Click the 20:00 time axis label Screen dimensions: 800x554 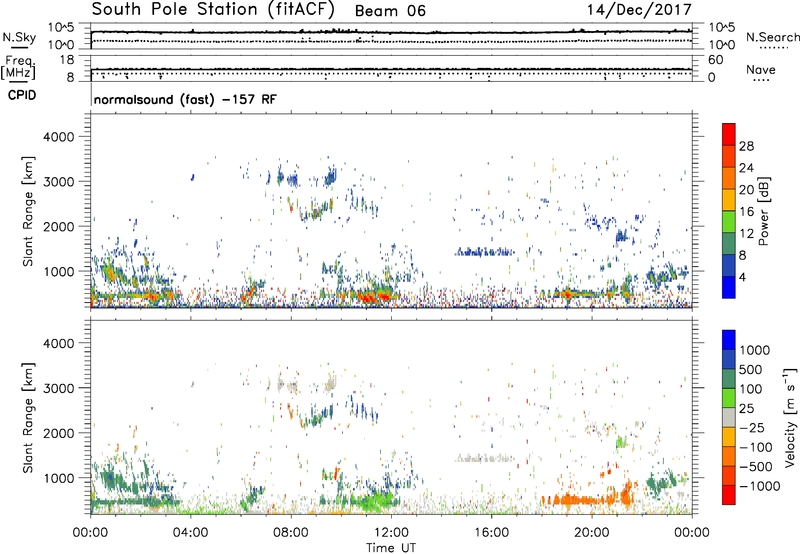click(x=592, y=533)
